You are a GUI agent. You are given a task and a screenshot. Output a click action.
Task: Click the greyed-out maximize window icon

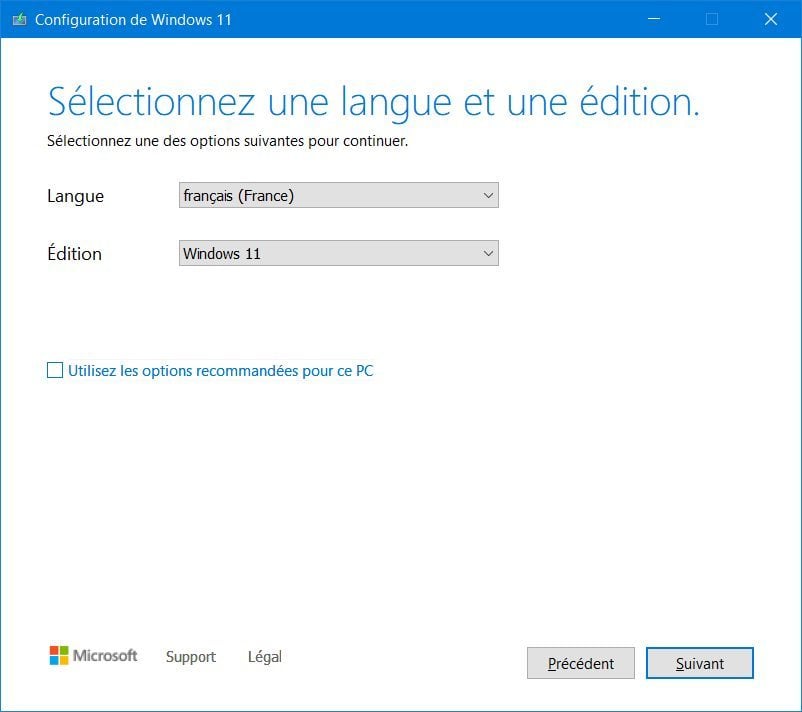711,19
